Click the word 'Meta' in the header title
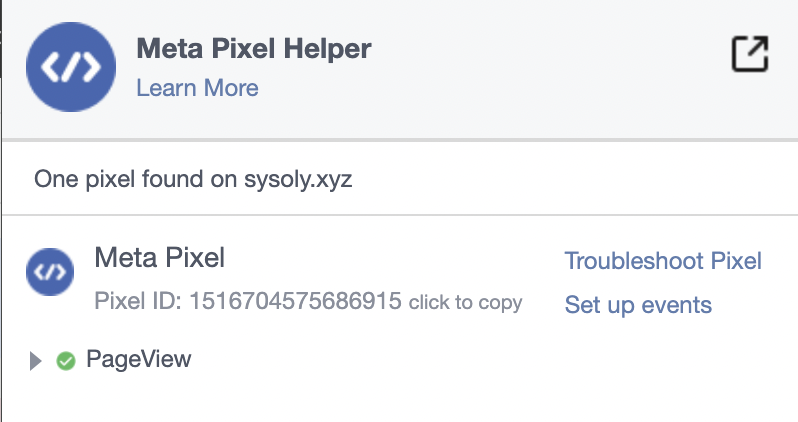 (x=170, y=48)
